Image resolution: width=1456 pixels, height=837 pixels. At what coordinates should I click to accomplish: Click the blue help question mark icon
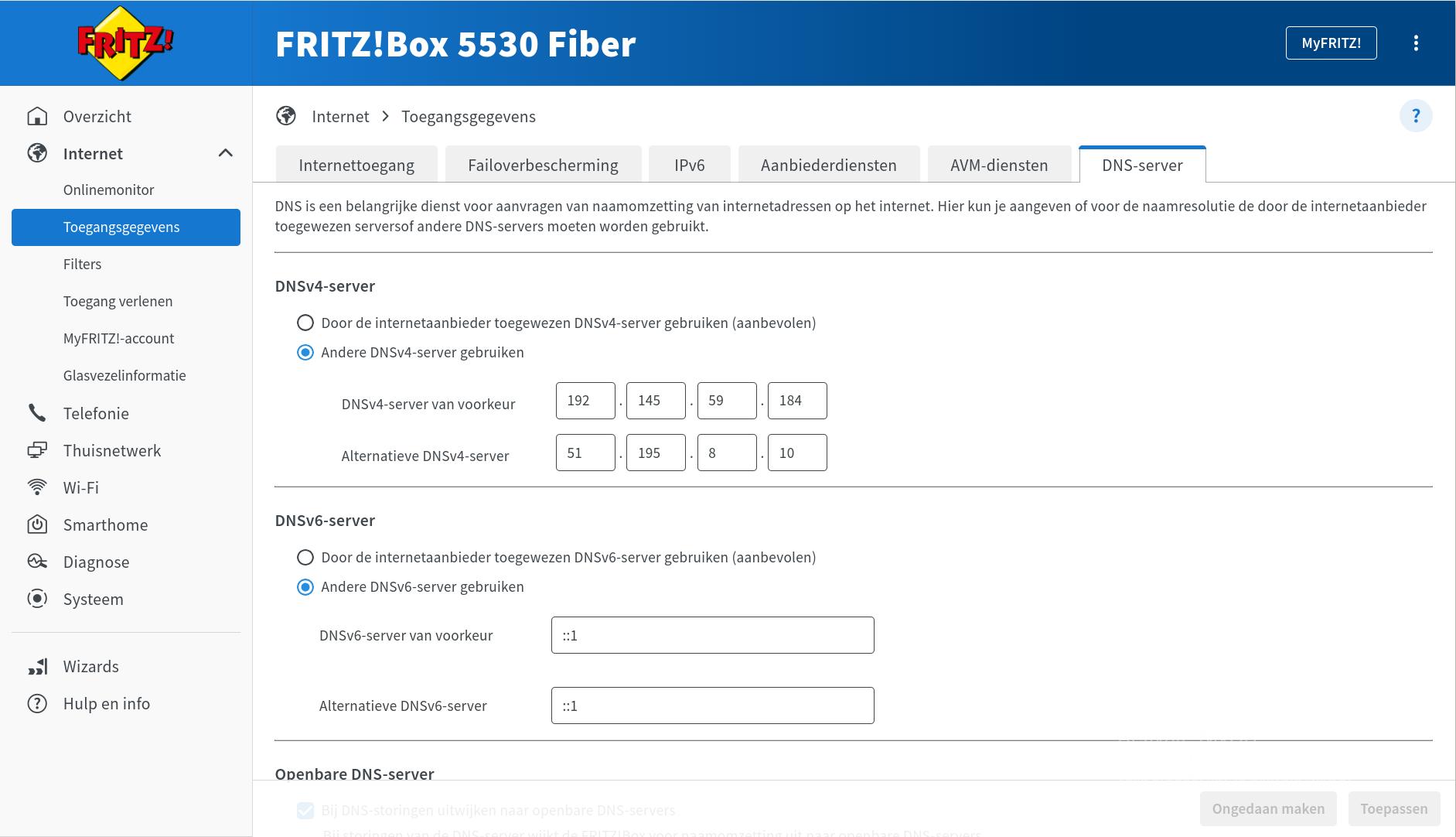[1415, 116]
